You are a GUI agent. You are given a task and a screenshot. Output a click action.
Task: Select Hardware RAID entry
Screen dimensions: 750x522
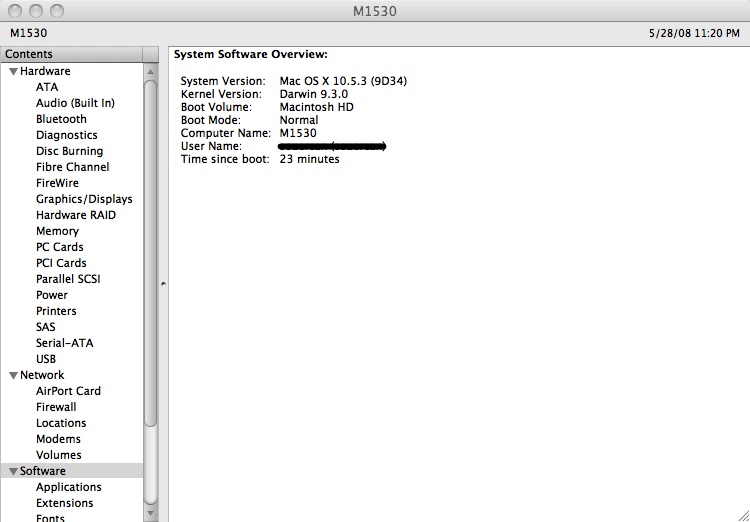[76, 215]
